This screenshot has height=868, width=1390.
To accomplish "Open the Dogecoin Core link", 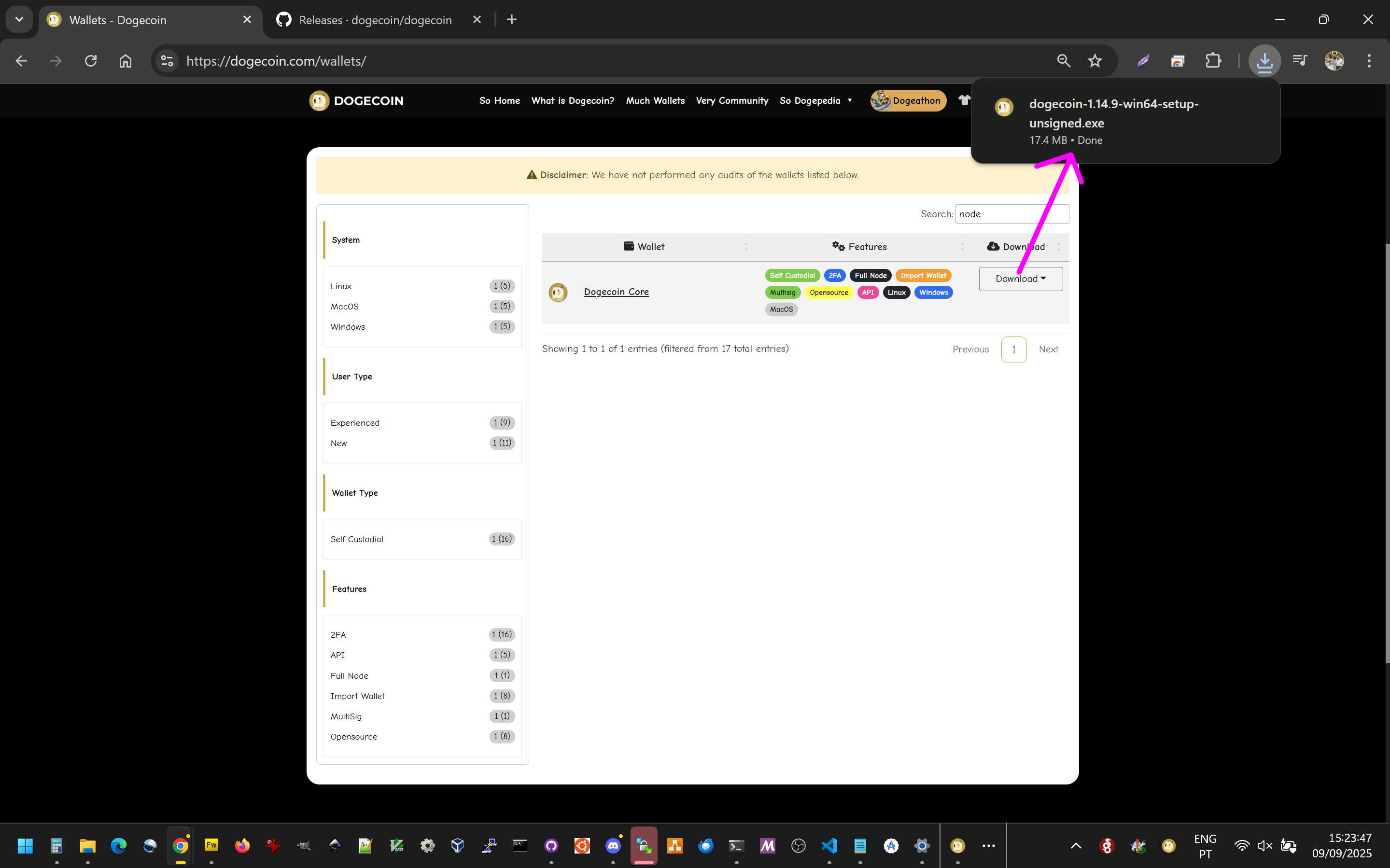I will pos(616,292).
